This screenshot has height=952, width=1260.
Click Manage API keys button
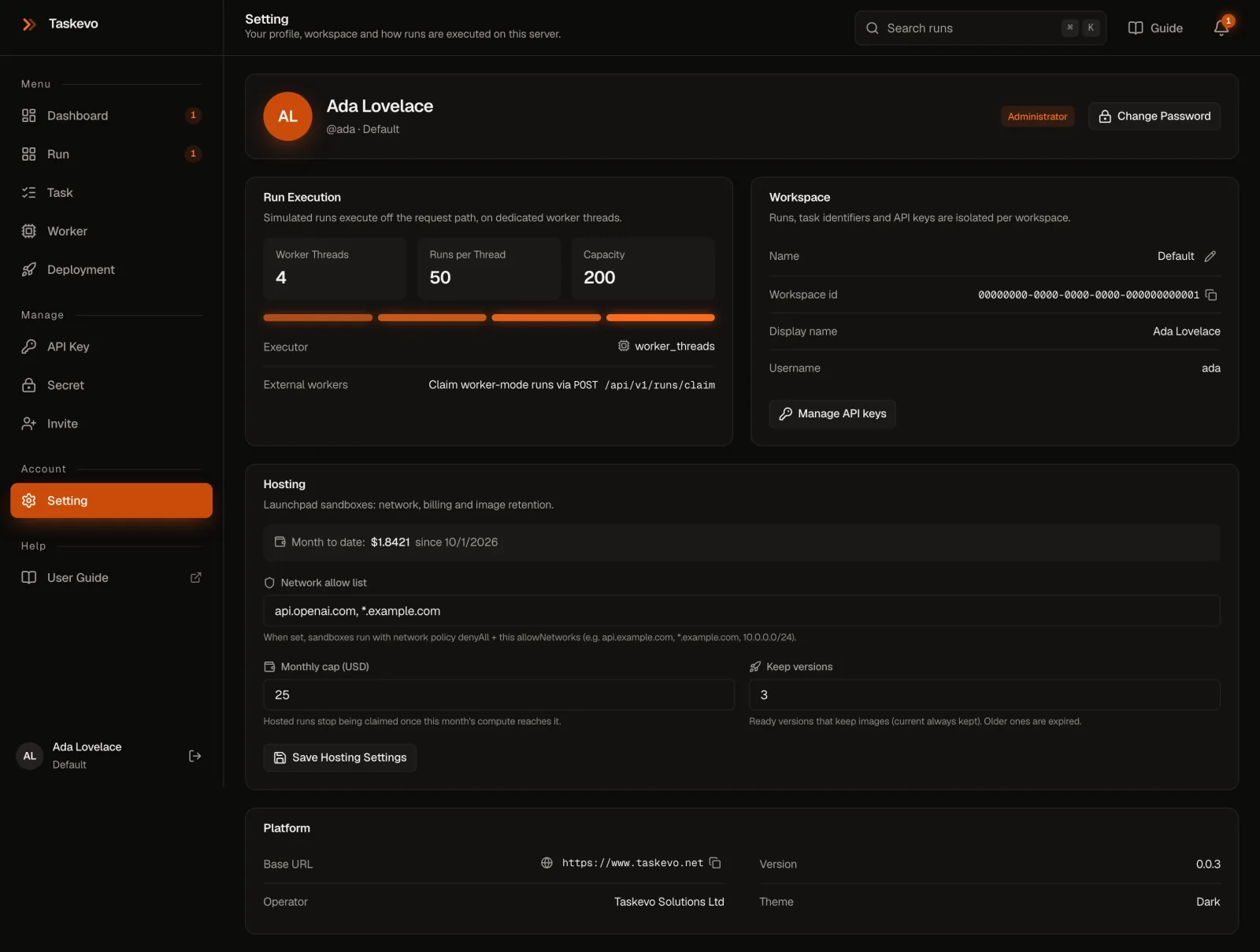(x=832, y=413)
